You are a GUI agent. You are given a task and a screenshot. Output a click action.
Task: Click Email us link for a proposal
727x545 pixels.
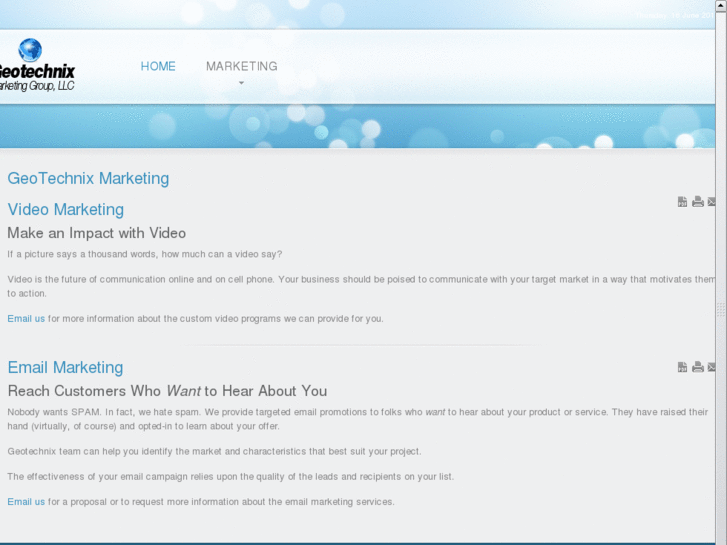click(26, 502)
